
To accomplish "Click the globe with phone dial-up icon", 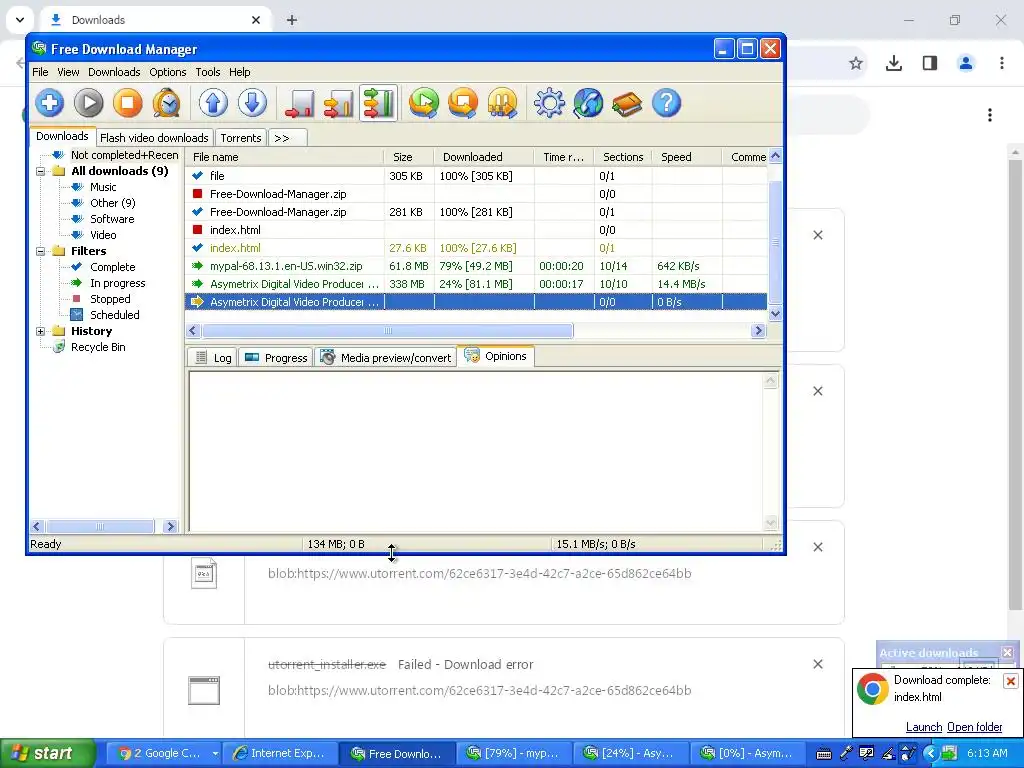I will click(x=588, y=103).
